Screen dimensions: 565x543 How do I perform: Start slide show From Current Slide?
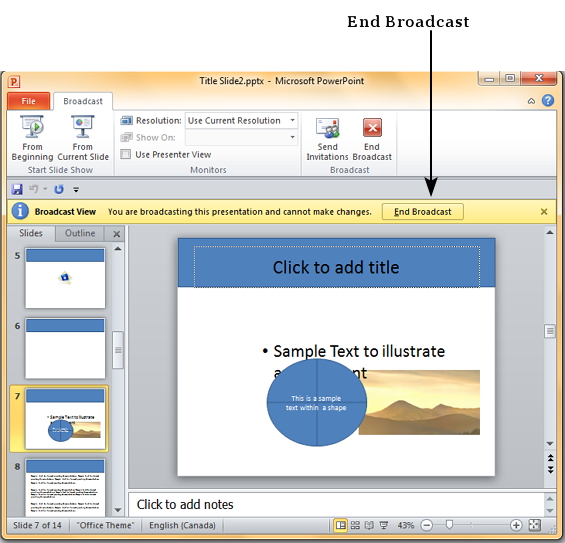click(83, 138)
